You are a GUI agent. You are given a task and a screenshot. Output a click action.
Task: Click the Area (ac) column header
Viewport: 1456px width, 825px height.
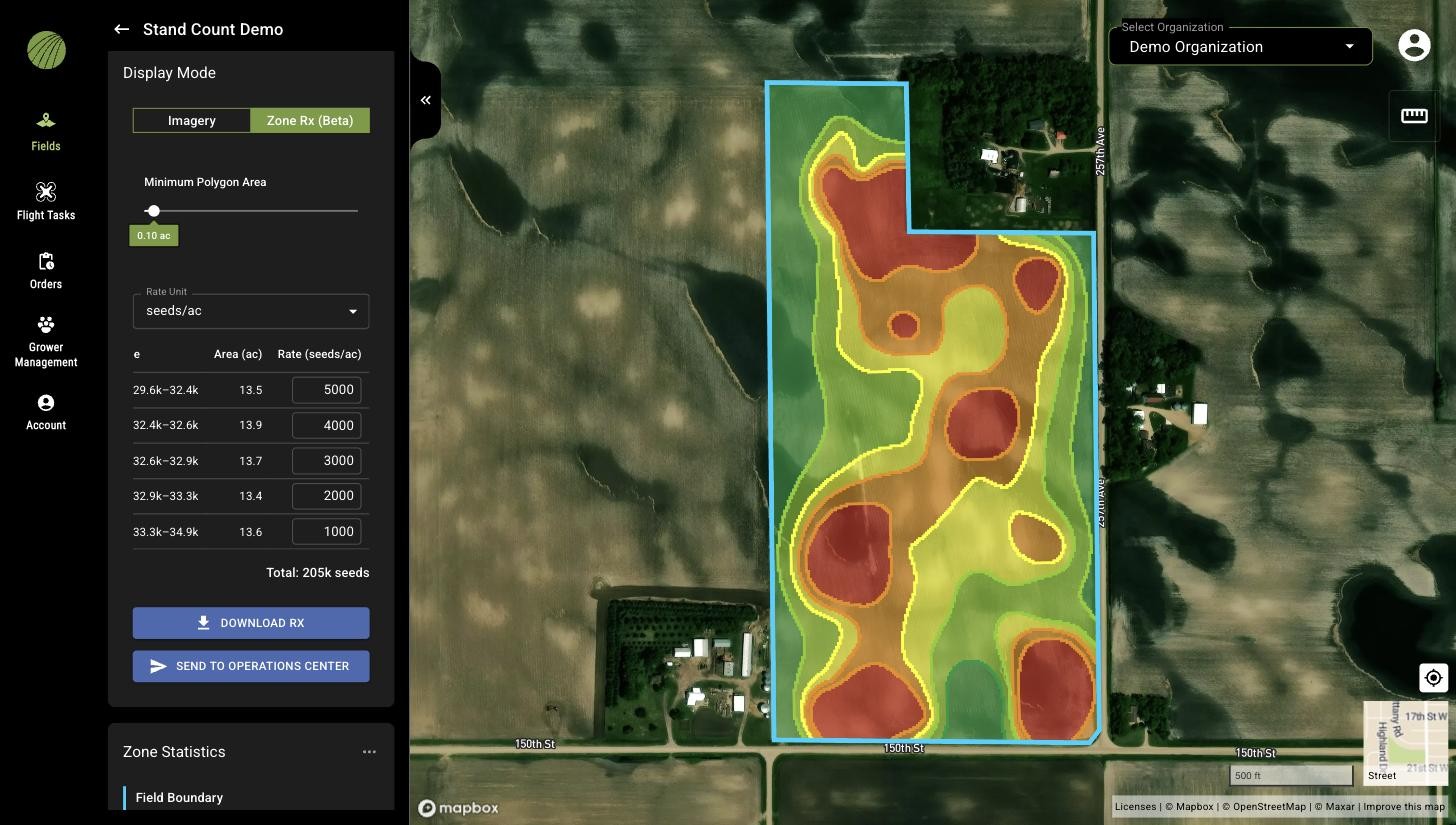(x=238, y=354)
